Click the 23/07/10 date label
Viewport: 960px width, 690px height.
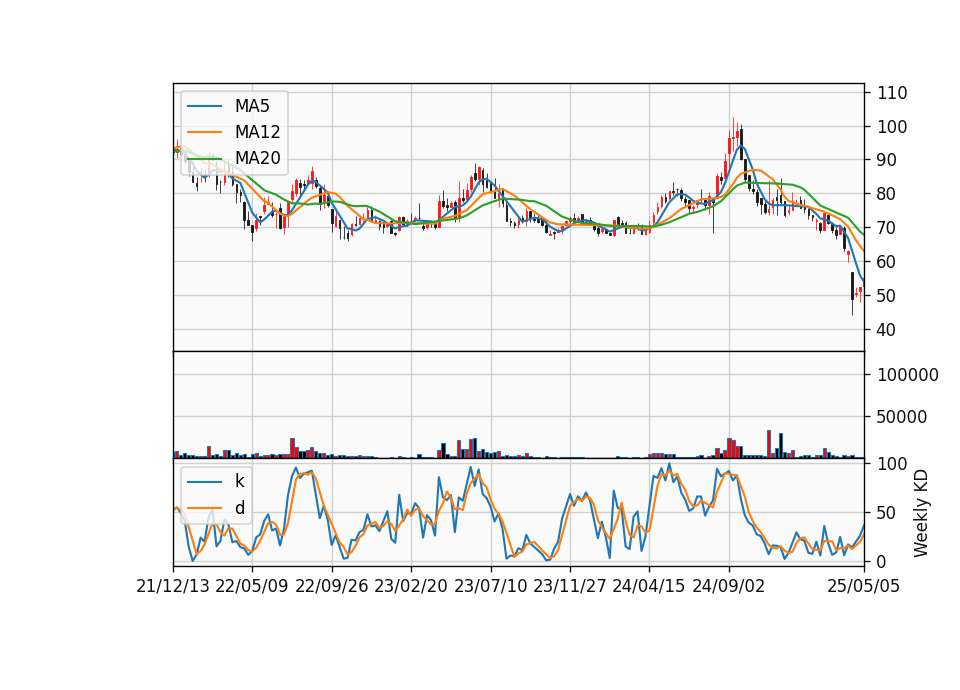coord(490,586)
